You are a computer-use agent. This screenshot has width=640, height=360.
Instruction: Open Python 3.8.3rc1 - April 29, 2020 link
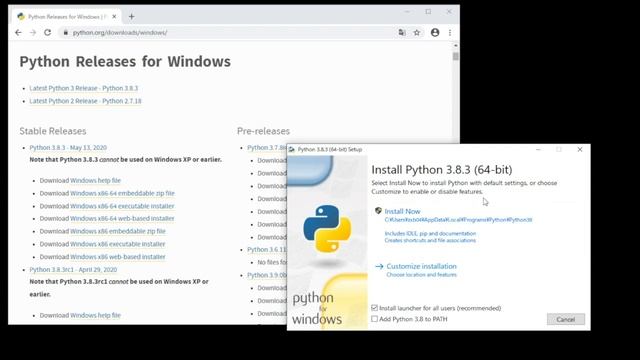click(73, 270)
